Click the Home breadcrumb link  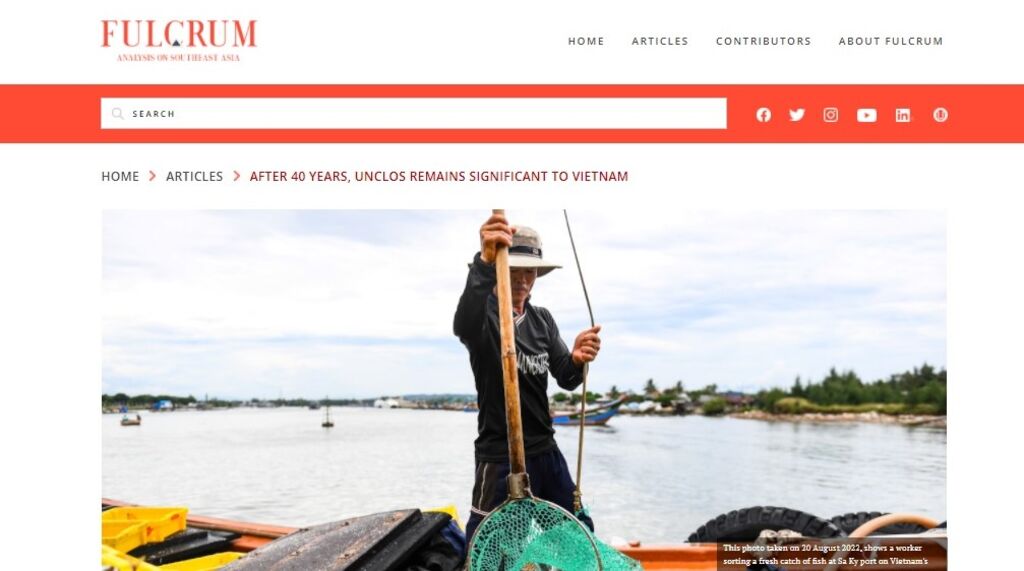click(120, 176)
